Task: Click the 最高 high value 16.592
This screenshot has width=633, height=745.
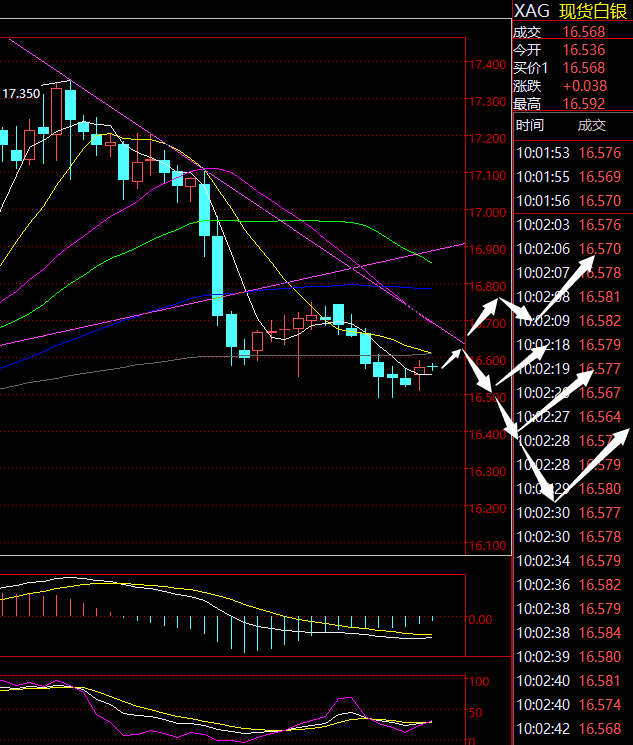Action: (584, 104)
